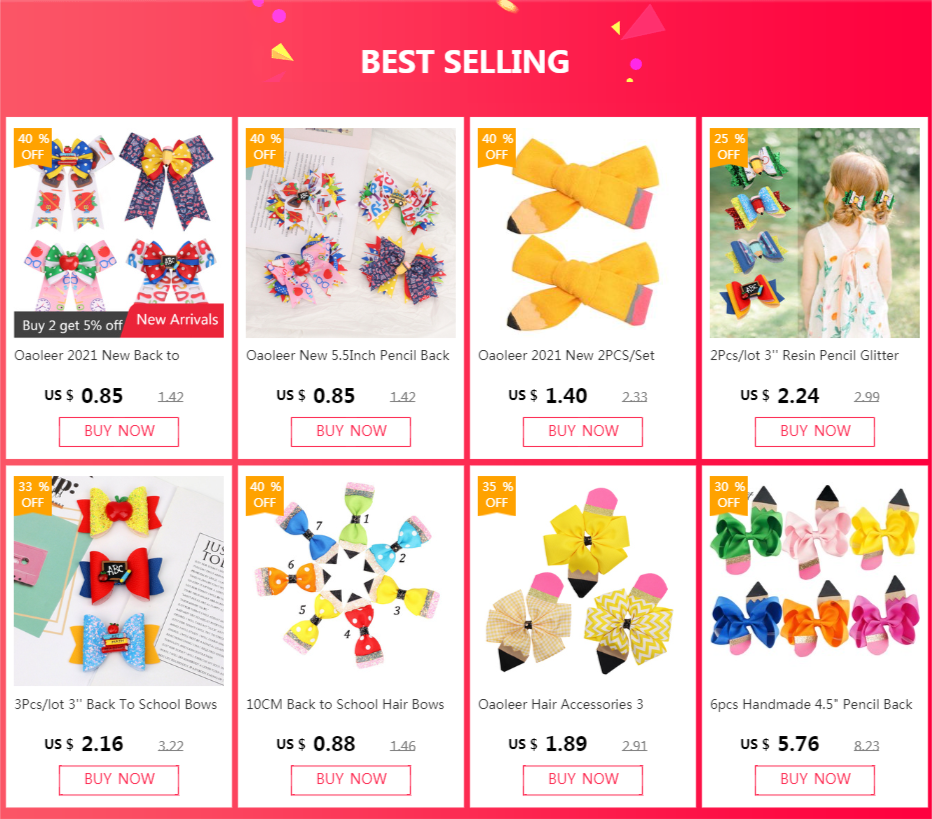The width and height of the screenshot is (932, 819).
Task: Open the title 10CM Back to School Hair Bows
Action: [x=345, y=704]
